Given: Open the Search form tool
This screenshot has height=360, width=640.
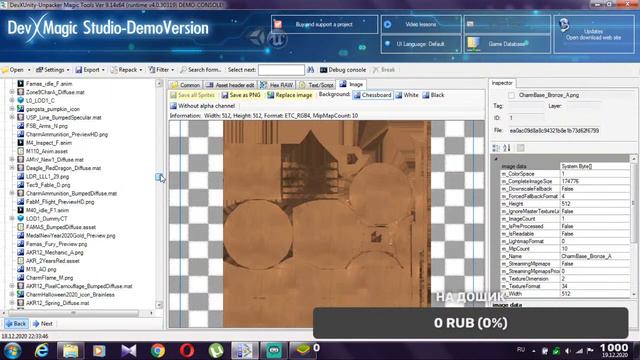Looking at the screenshot, I should pyautogui.click(x=200, y=70).
